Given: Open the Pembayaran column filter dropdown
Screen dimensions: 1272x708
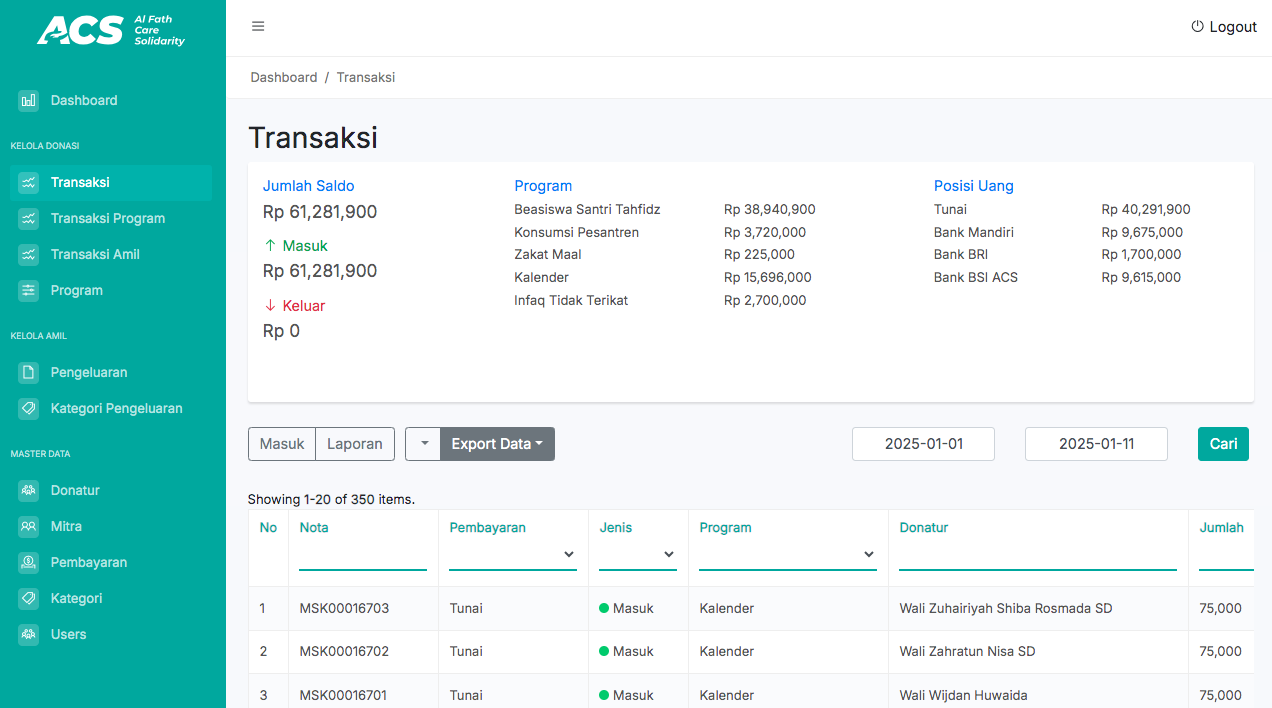Looking at the screenshot, I should (x=513, y=554).
